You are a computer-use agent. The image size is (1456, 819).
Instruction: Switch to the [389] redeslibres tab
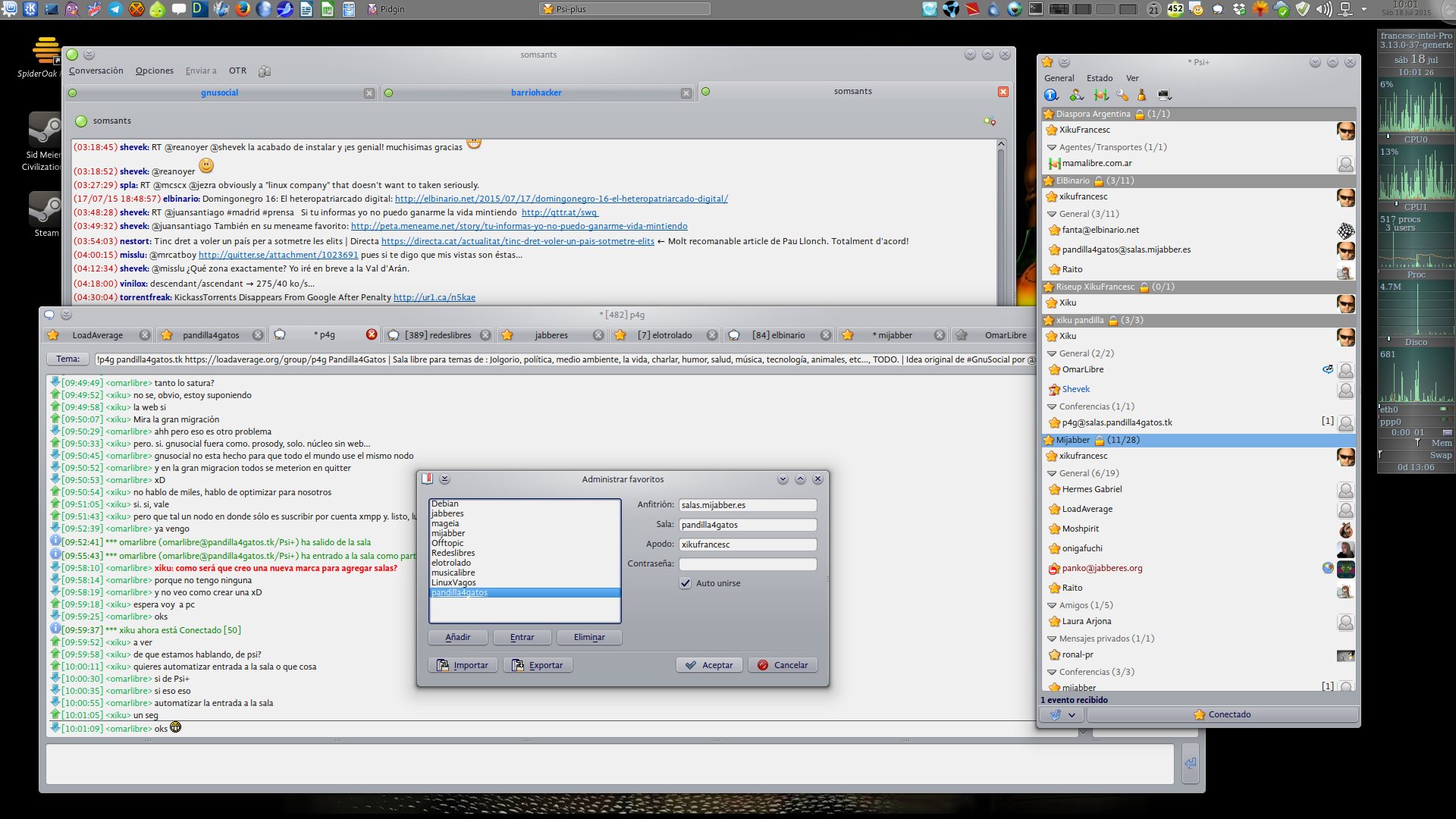pos(438,335)
